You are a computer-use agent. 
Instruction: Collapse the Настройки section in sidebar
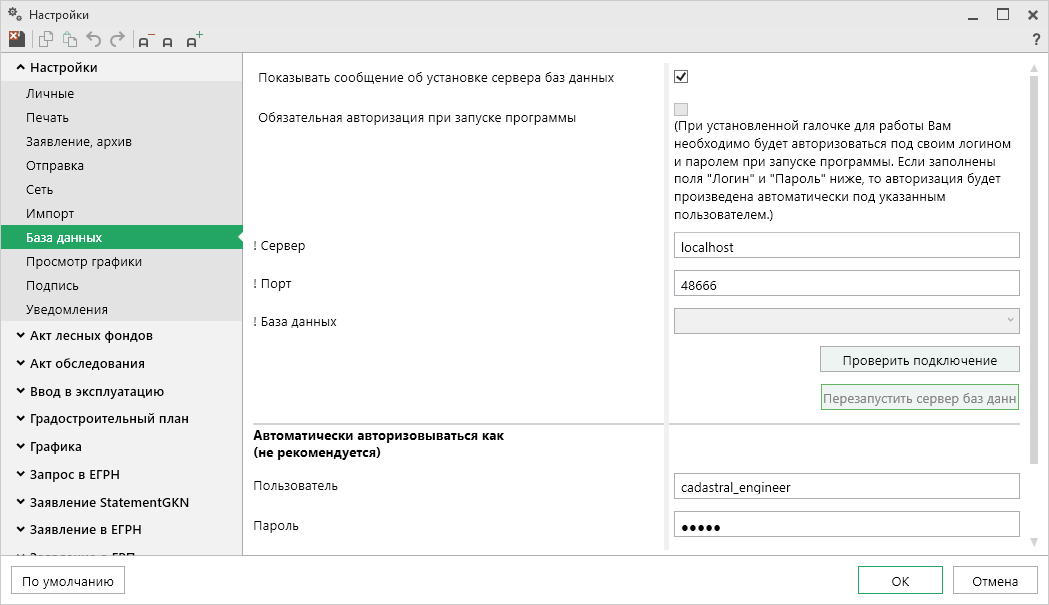[63, 68]
